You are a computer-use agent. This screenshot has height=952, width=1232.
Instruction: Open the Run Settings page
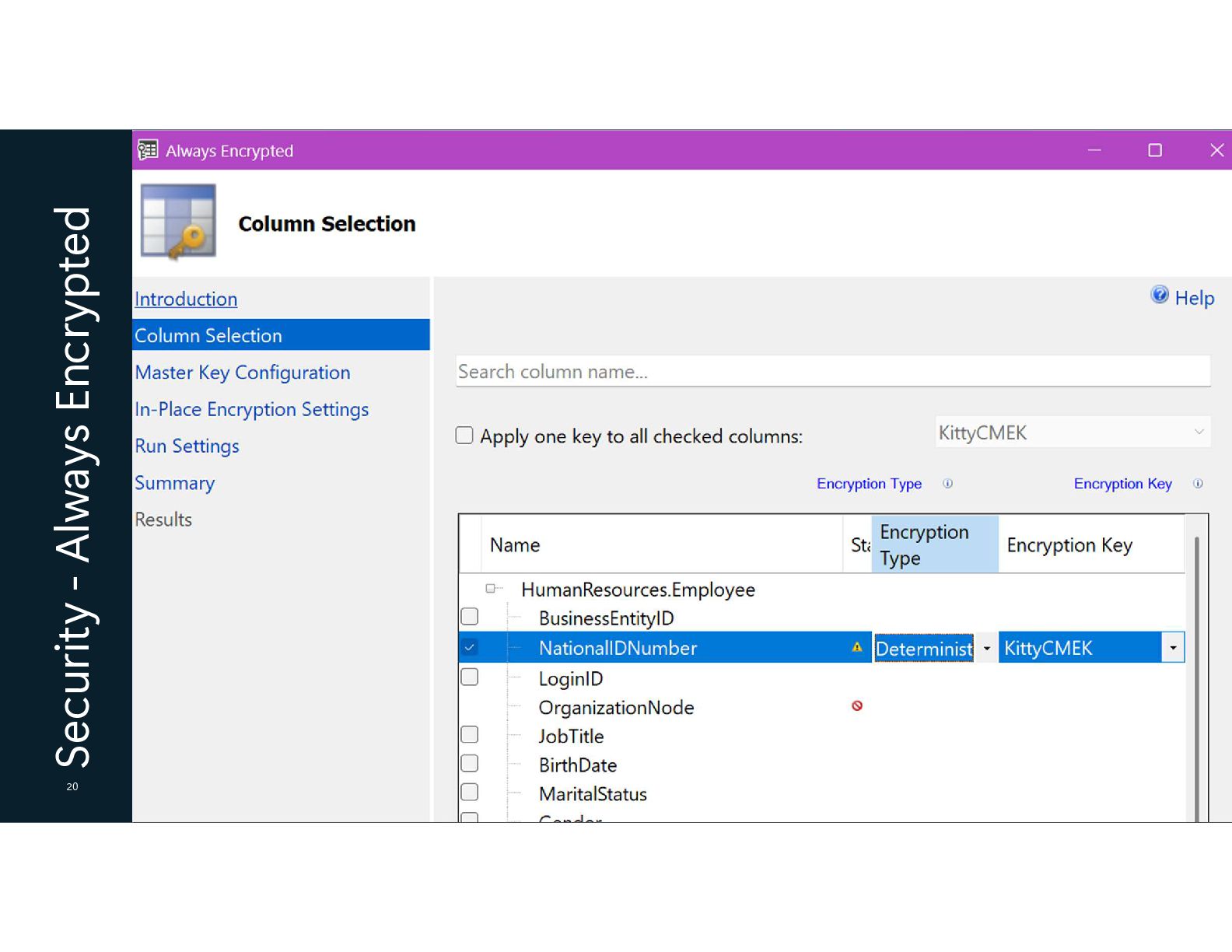click(x=187, y=446)
